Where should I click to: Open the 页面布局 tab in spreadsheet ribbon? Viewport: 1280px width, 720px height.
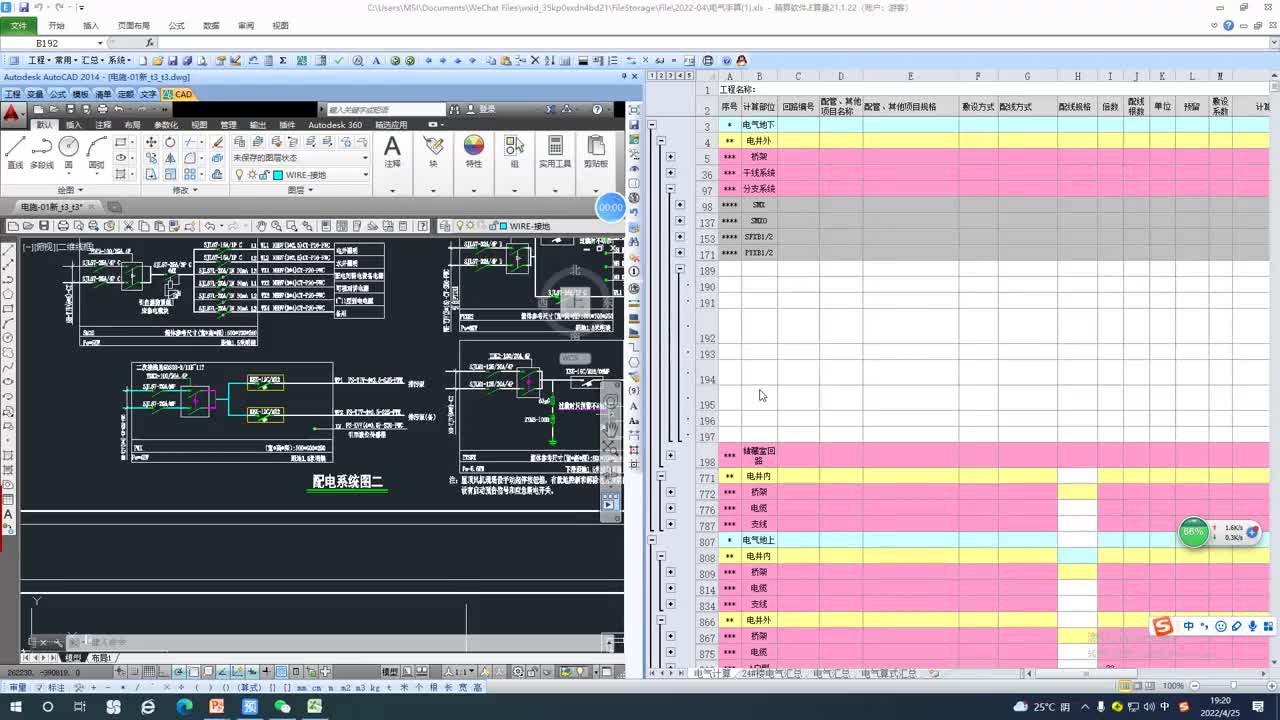134,25
